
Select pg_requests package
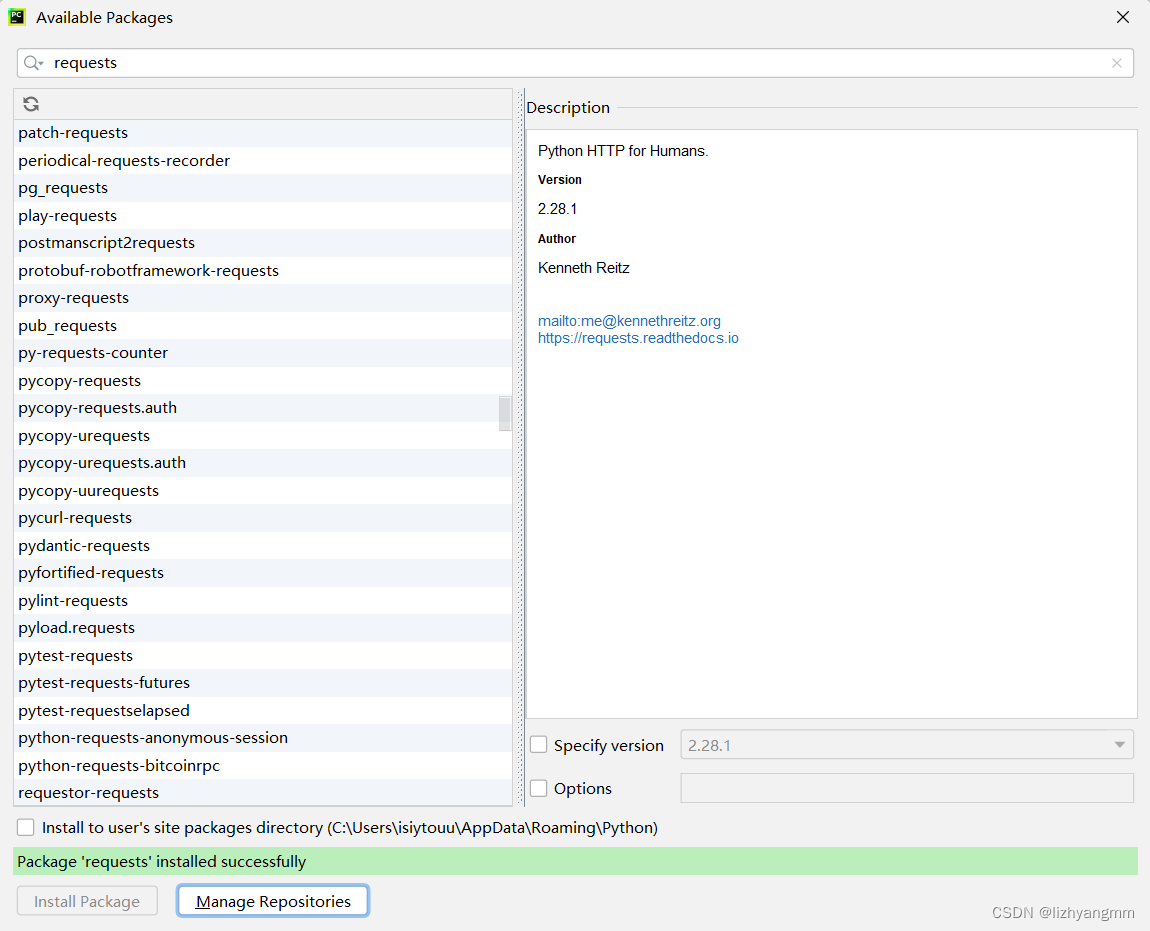(x=263, y=188)
